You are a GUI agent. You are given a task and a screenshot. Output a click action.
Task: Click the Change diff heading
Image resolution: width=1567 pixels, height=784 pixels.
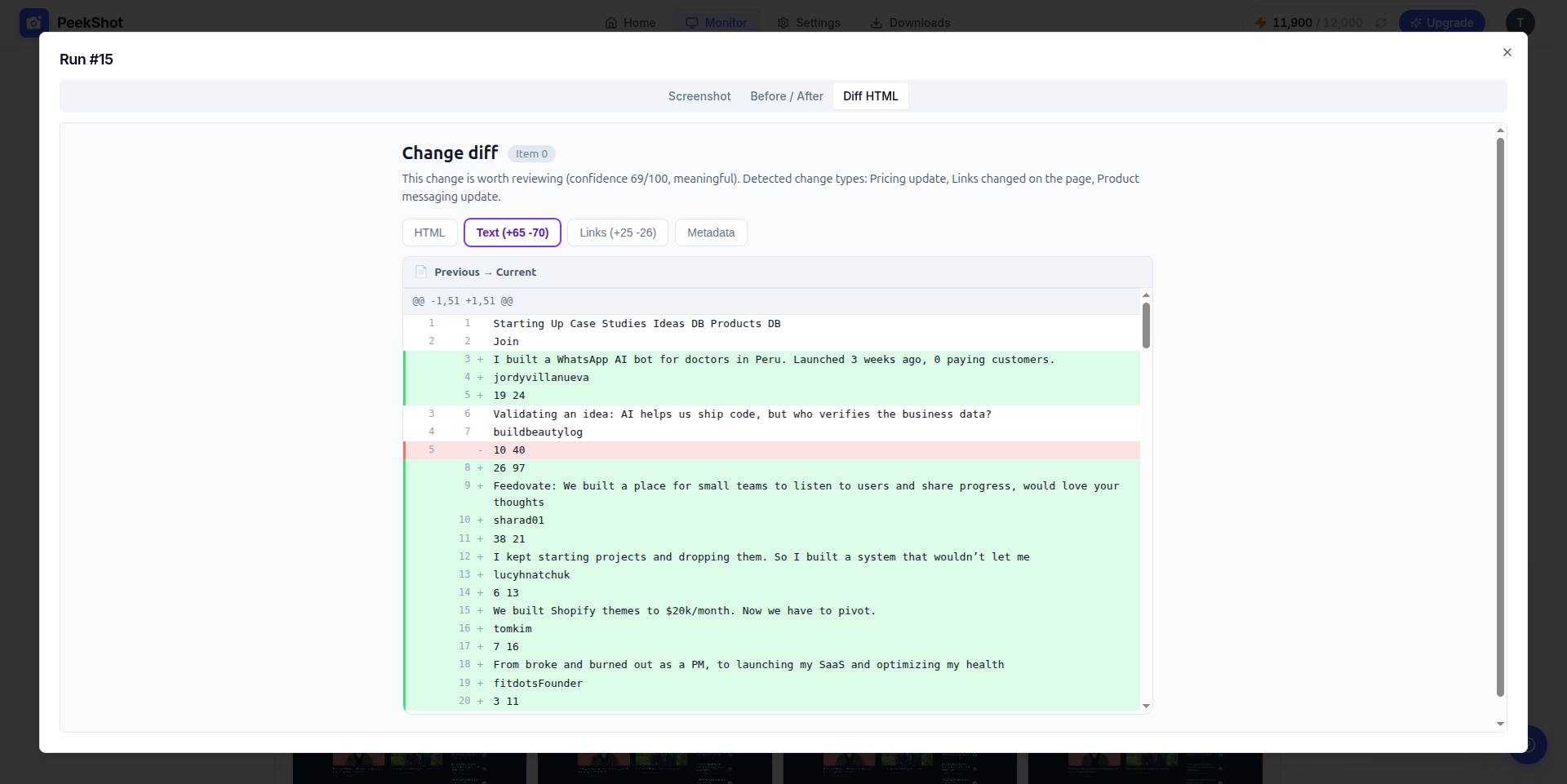450,153
